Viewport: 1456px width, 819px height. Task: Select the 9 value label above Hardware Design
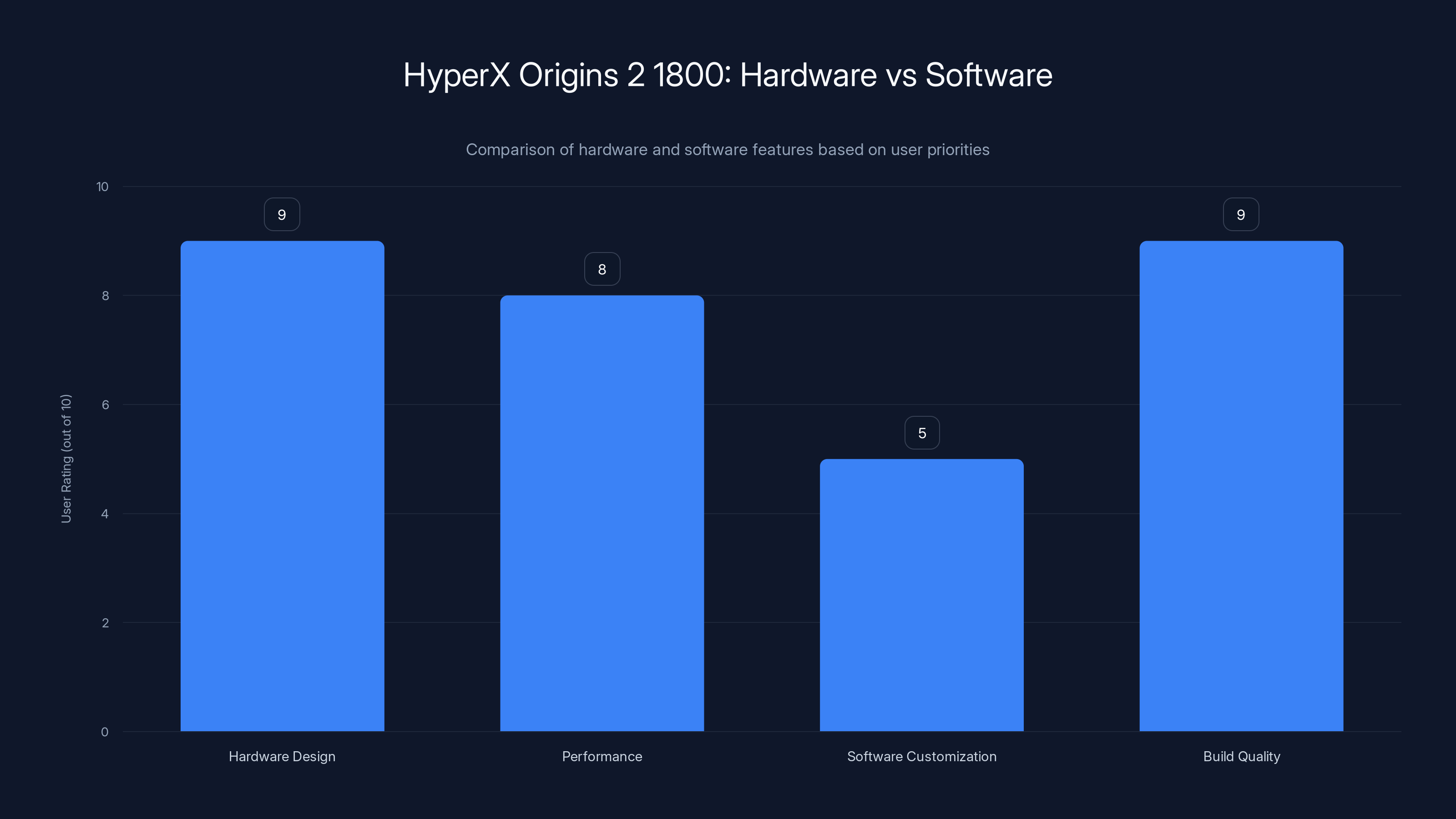click(x=282, y=214)
